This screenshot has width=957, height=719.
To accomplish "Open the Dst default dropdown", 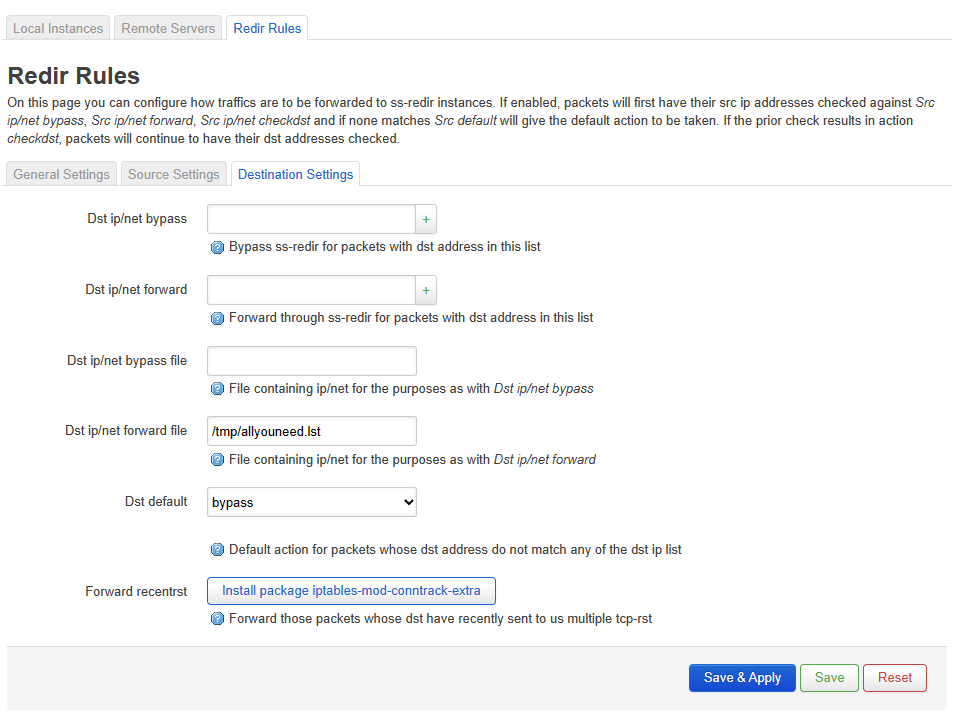I will pos(311,502).
